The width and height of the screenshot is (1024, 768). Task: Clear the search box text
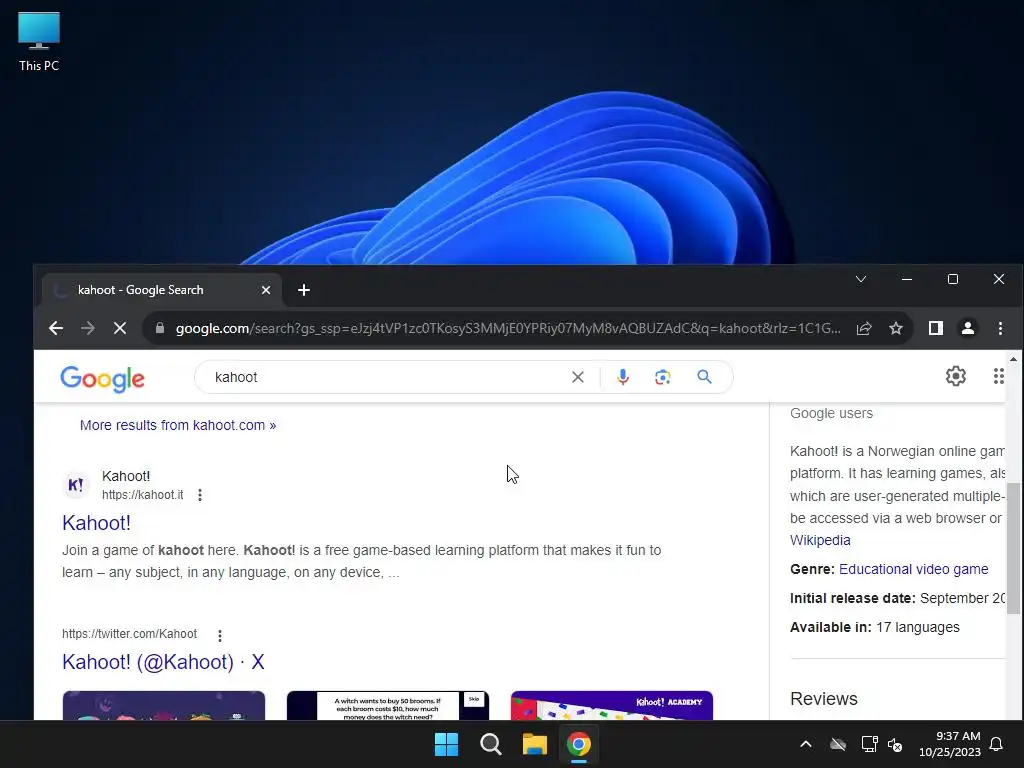pyautogui.click(x=578, y=377)
